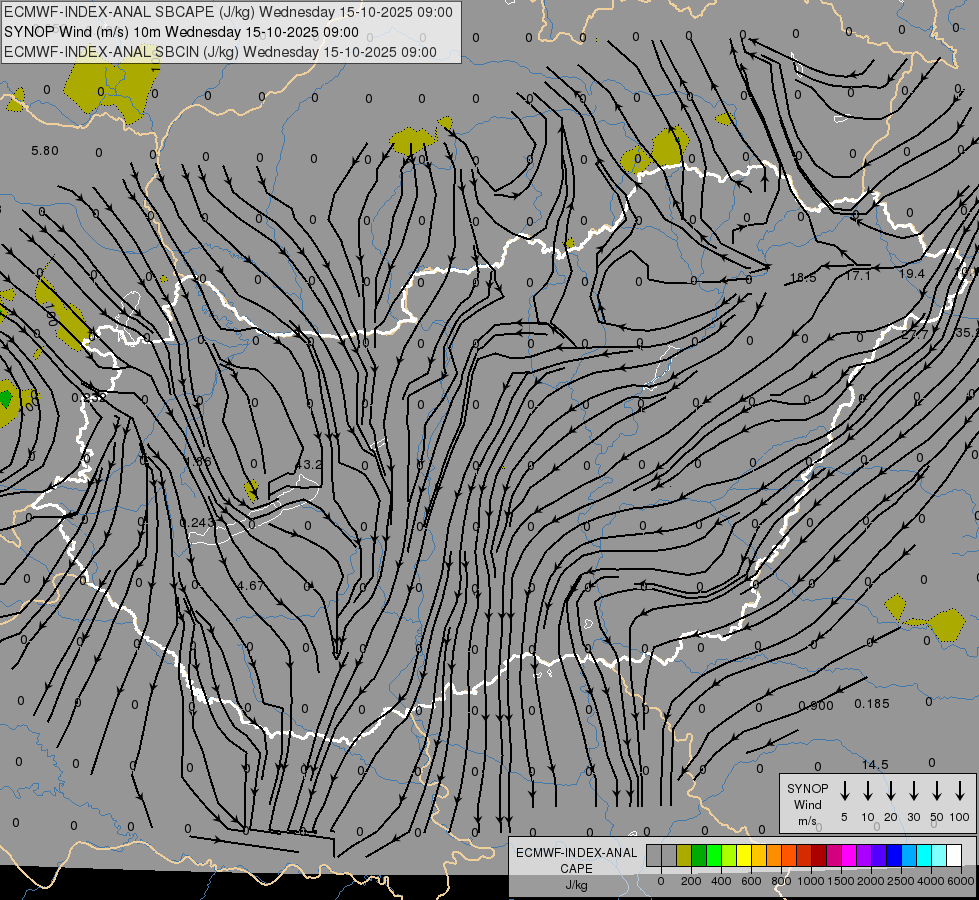Select the pure blue CAPE legend swatch
The width and height of the screenshot is (979, 900).
894,855
